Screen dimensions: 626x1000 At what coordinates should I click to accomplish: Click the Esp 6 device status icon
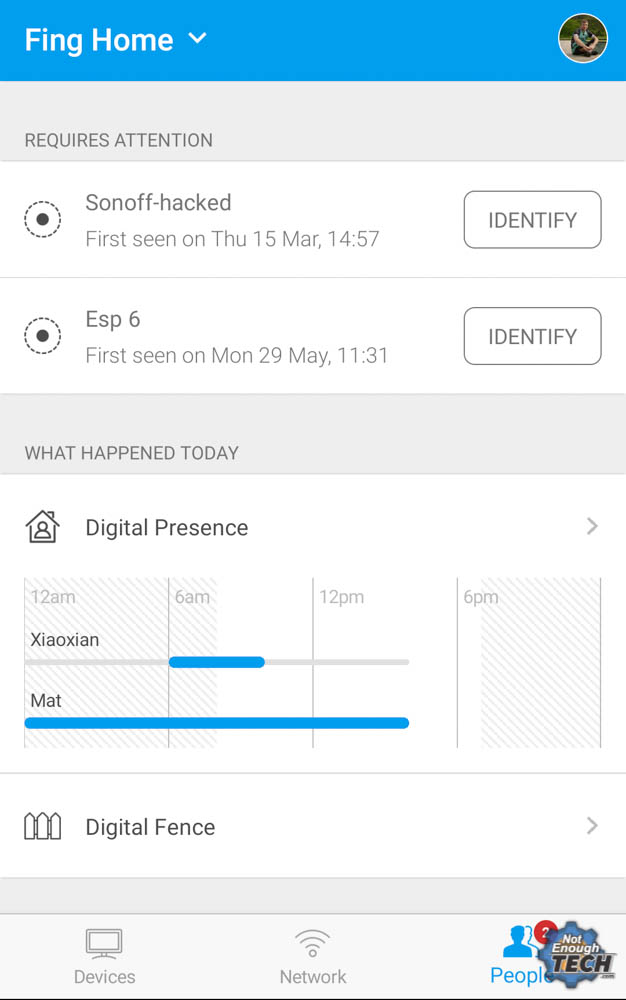tap(42, 336)
